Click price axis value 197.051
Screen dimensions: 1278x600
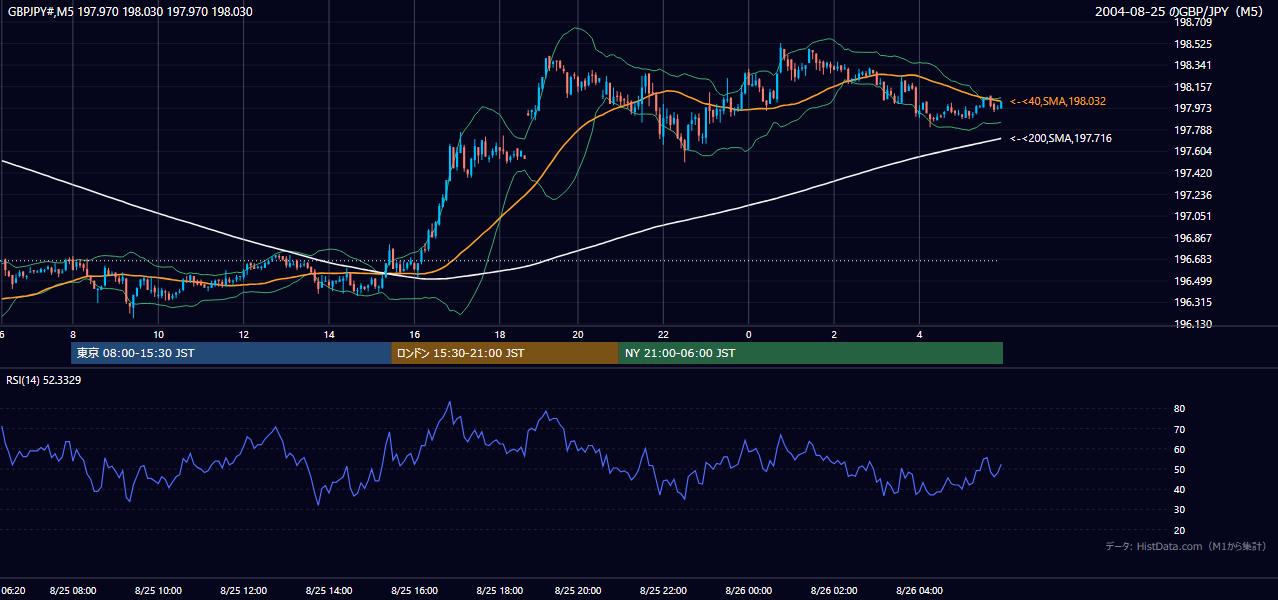tap(1193, 217)
